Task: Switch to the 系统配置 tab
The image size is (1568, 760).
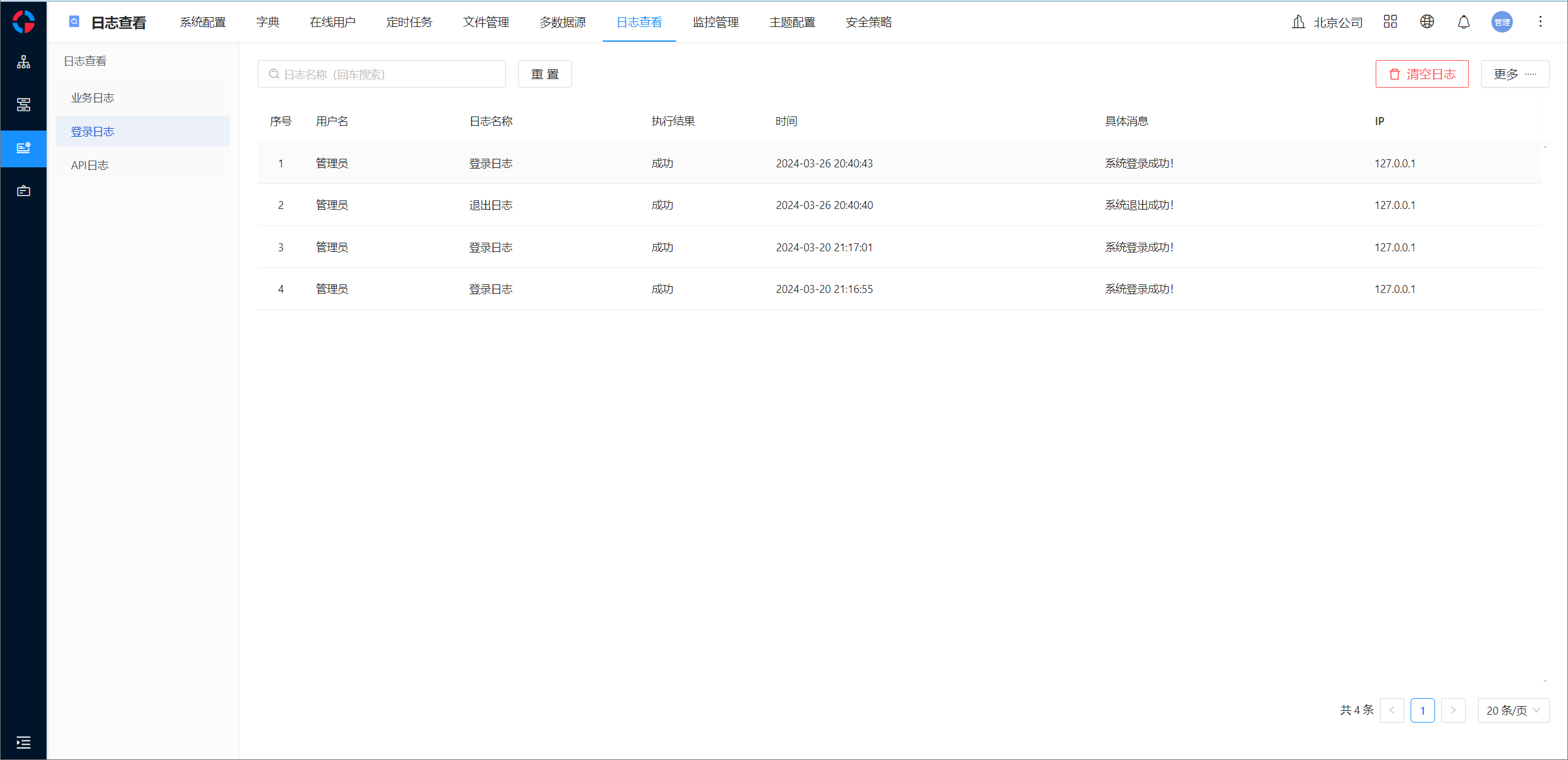Action: 203,22
